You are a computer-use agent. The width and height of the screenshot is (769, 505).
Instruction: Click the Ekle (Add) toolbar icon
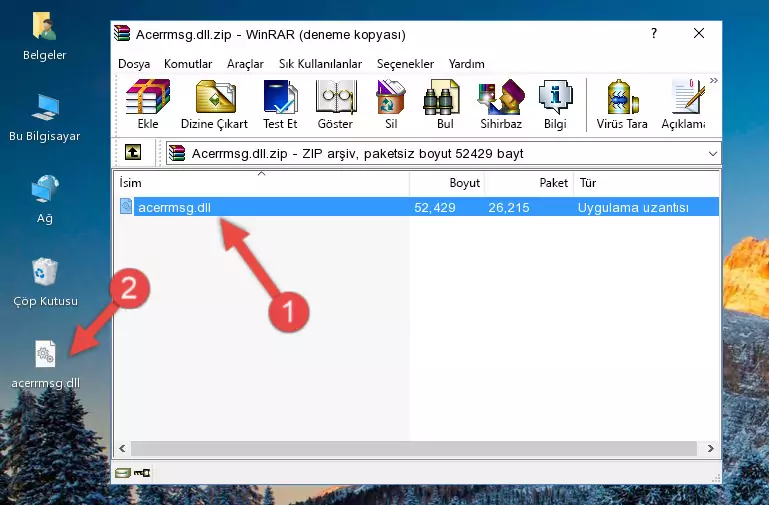[x=148, y=104]
